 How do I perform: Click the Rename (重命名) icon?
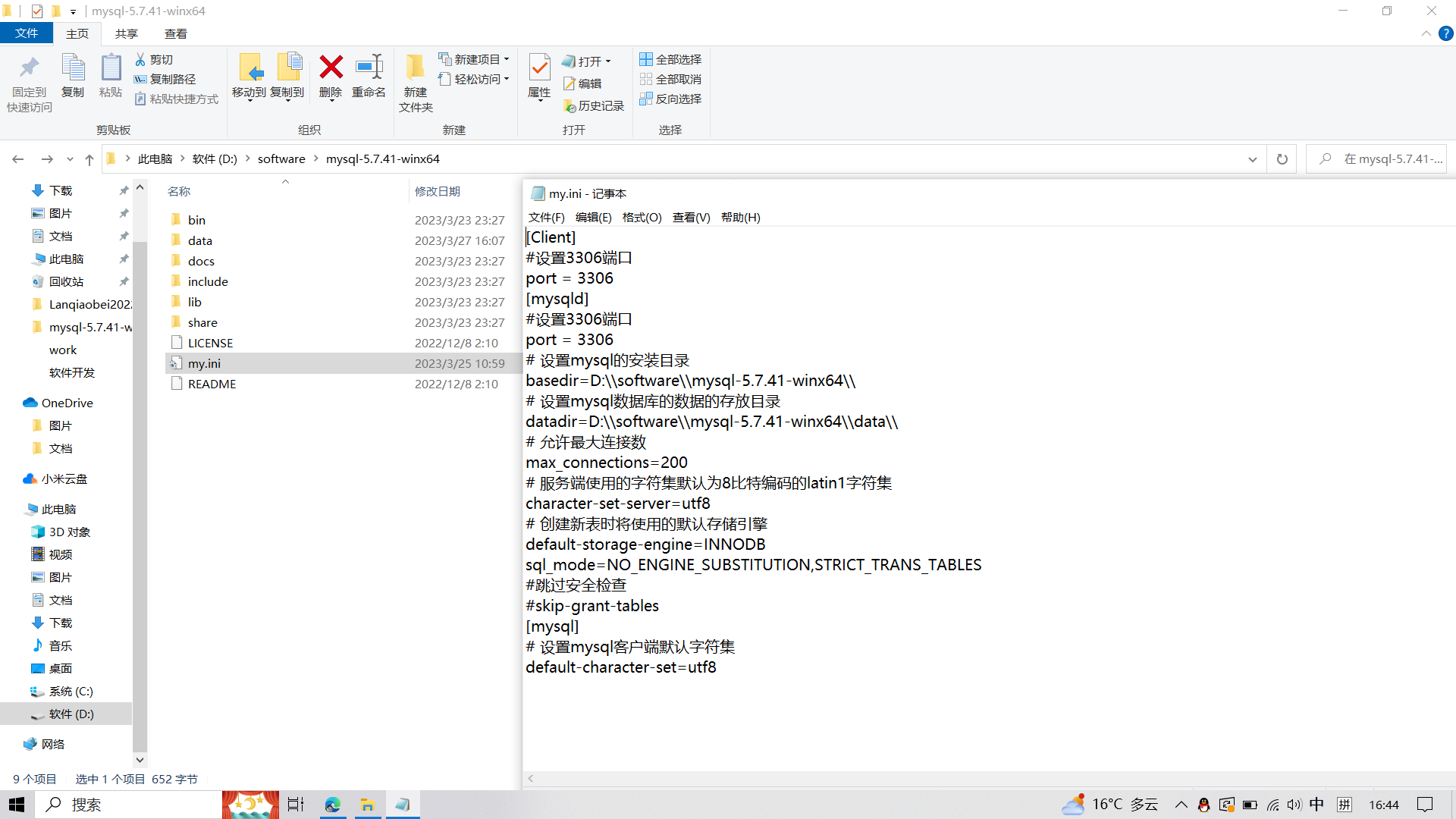point(369,67)
